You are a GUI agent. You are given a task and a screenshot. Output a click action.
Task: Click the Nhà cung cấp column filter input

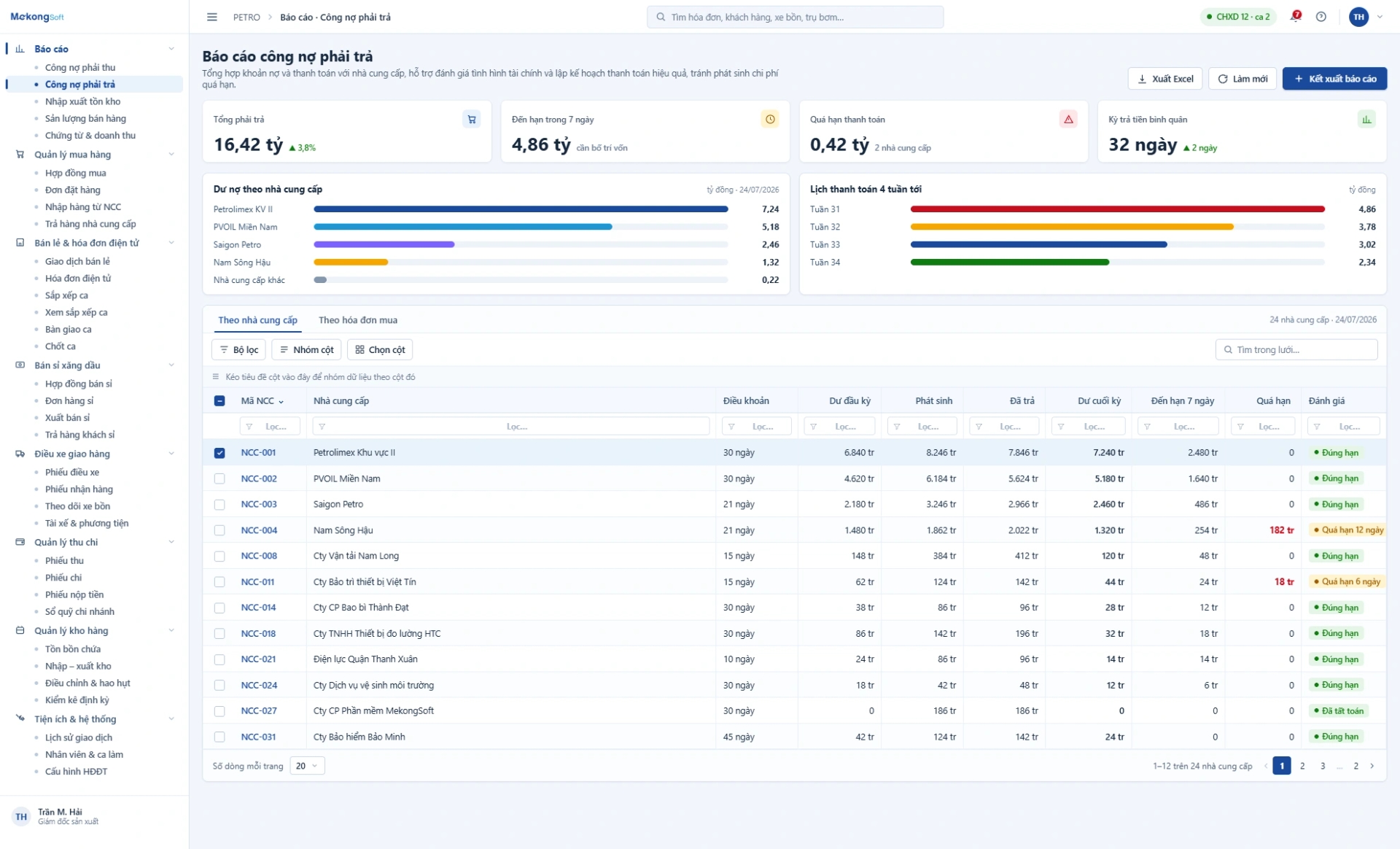510,427
